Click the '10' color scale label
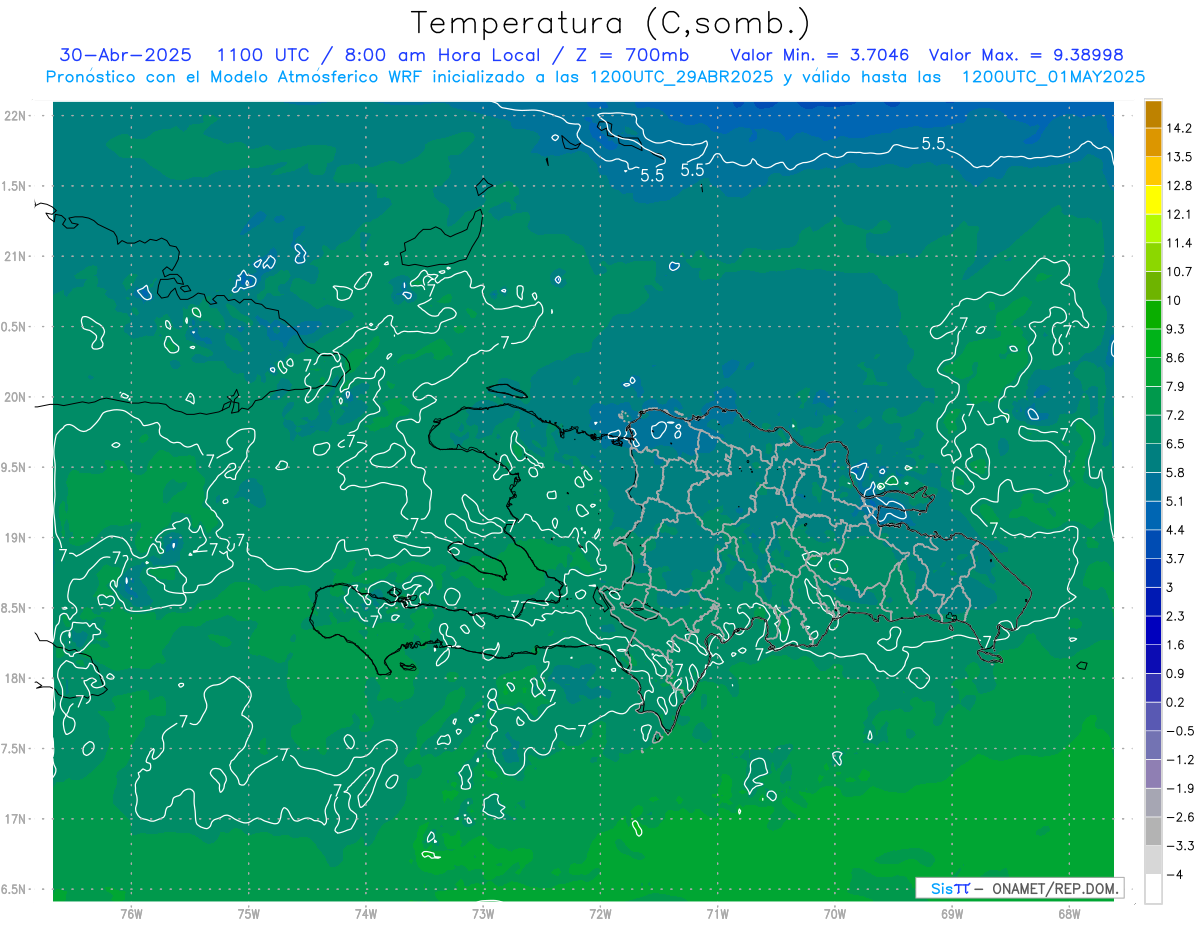 (1174, 300)
